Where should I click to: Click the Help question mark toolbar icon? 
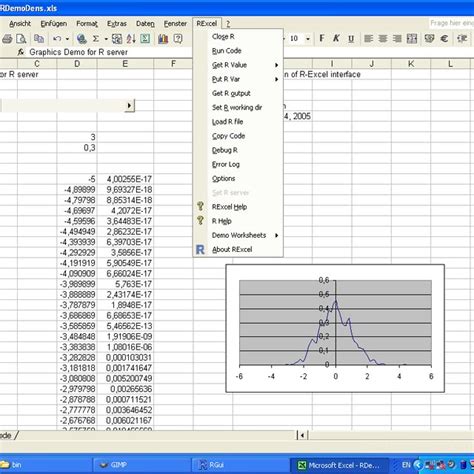[178, 39]
